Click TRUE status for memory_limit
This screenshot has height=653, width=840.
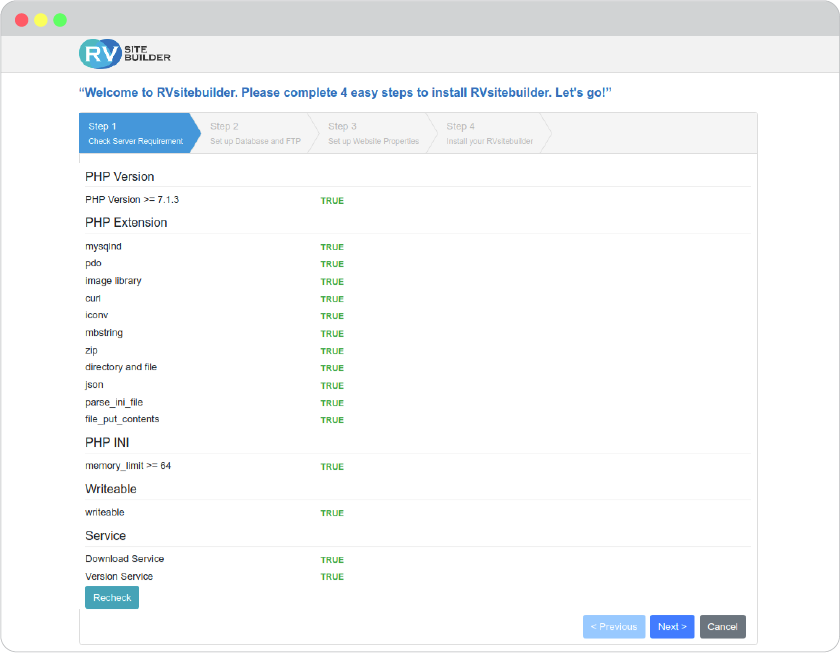point(332,467)
